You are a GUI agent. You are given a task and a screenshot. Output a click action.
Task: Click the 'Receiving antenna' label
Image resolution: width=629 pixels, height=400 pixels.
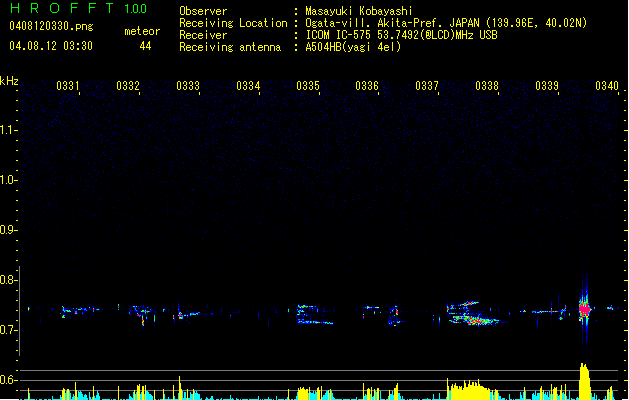click(230, 47)
